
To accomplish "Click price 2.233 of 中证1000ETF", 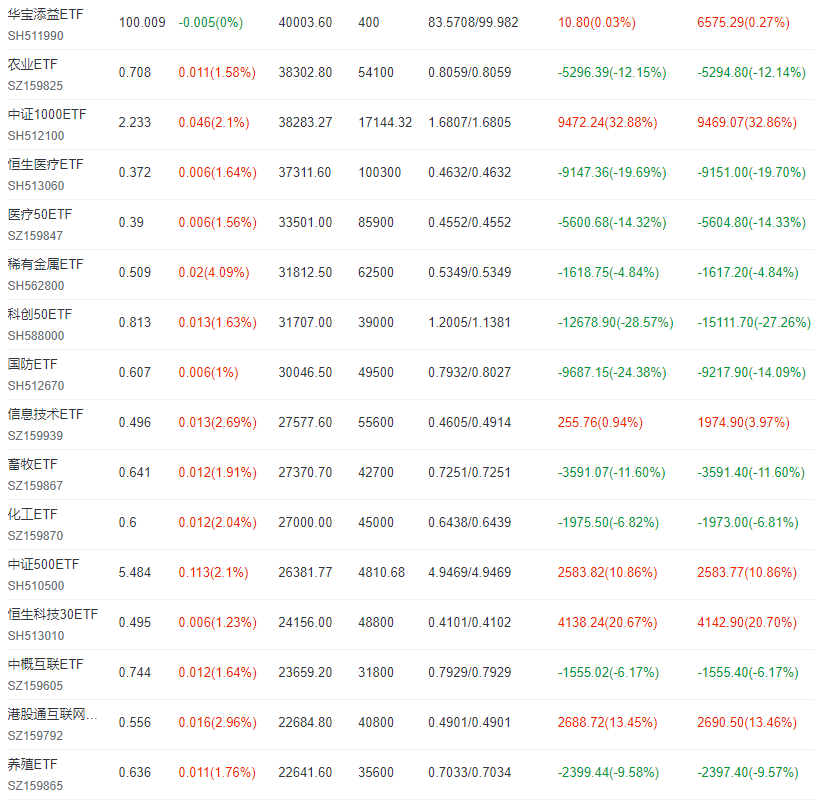I will click(134, 122).
